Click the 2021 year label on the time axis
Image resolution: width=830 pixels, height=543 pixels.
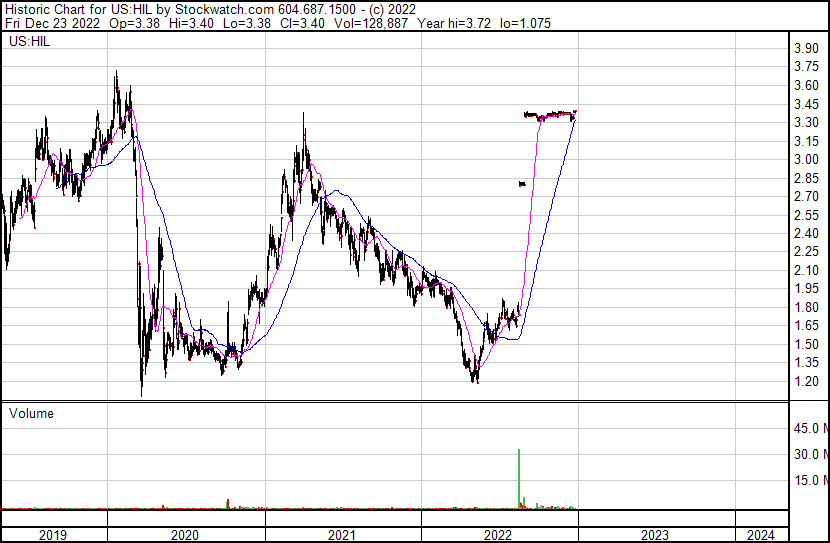pos(342,535)
